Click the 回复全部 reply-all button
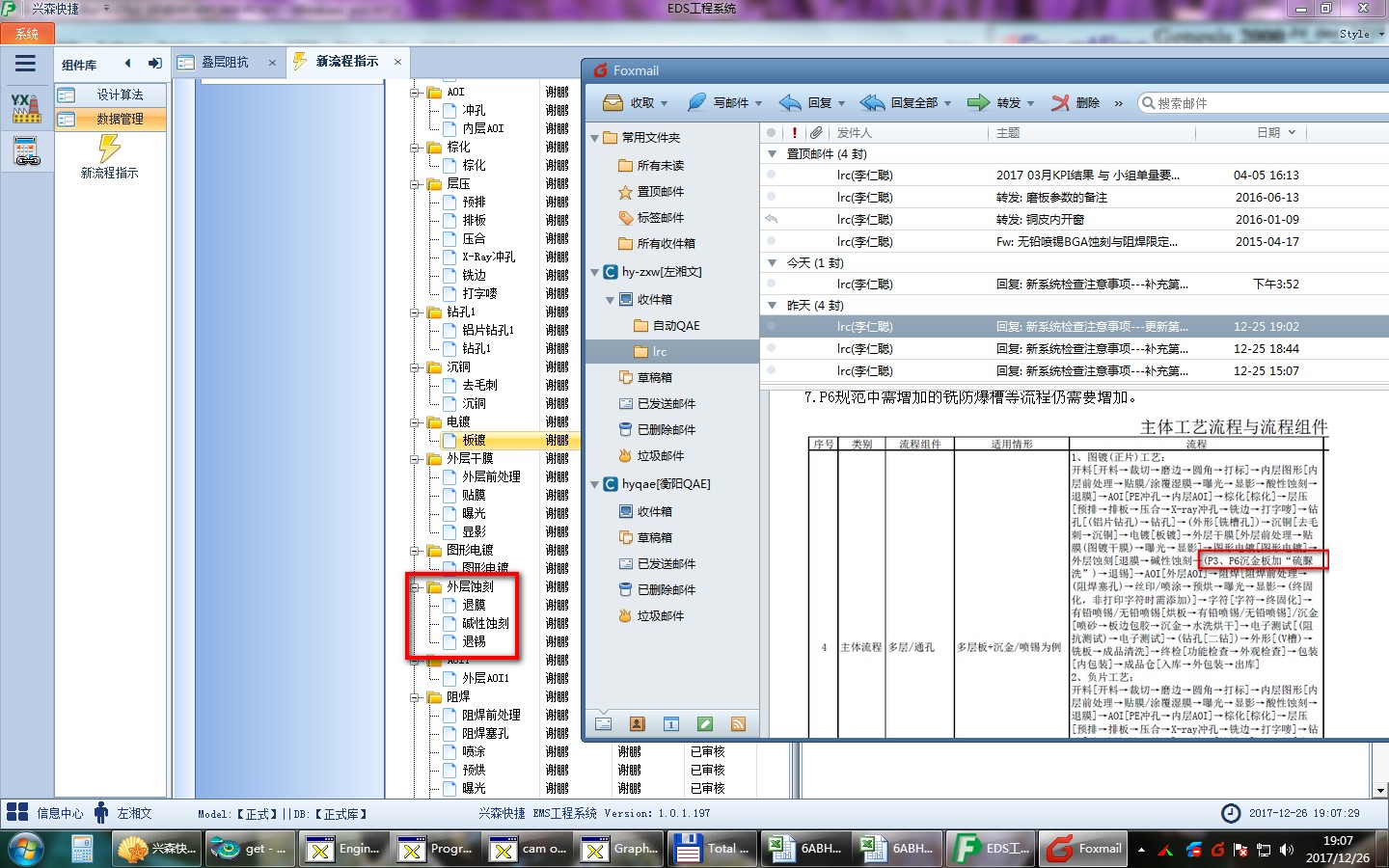Viewport: 1389px width, 868px height. pos(899,103)
